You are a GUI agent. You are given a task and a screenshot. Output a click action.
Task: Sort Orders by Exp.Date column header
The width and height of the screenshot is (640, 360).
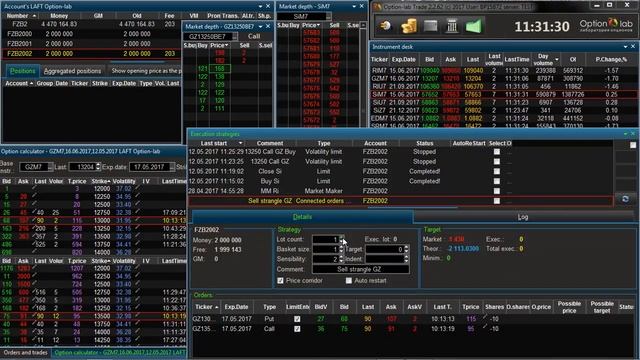click(236, 307)
